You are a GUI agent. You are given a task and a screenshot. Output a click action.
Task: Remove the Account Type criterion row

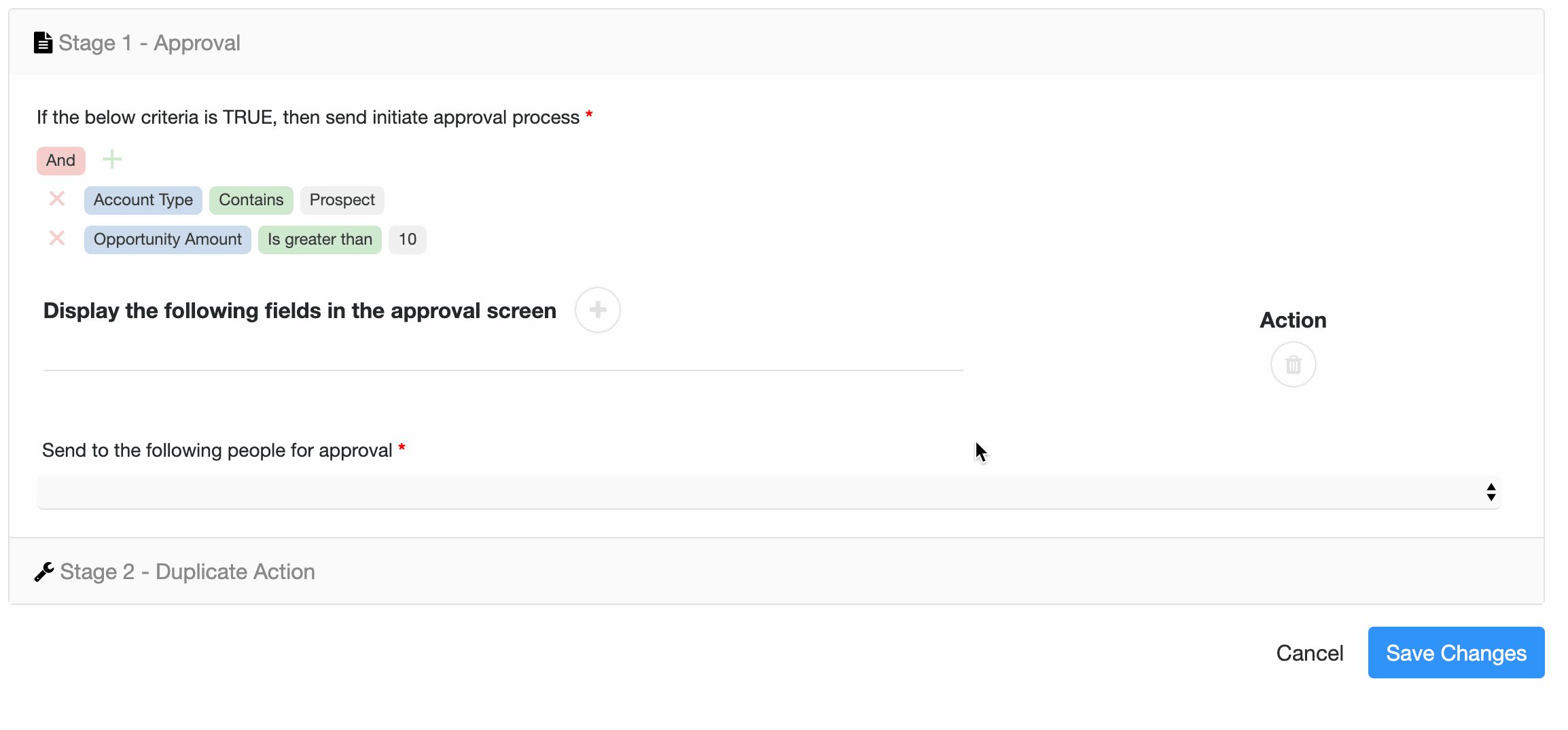pos(57,199)
